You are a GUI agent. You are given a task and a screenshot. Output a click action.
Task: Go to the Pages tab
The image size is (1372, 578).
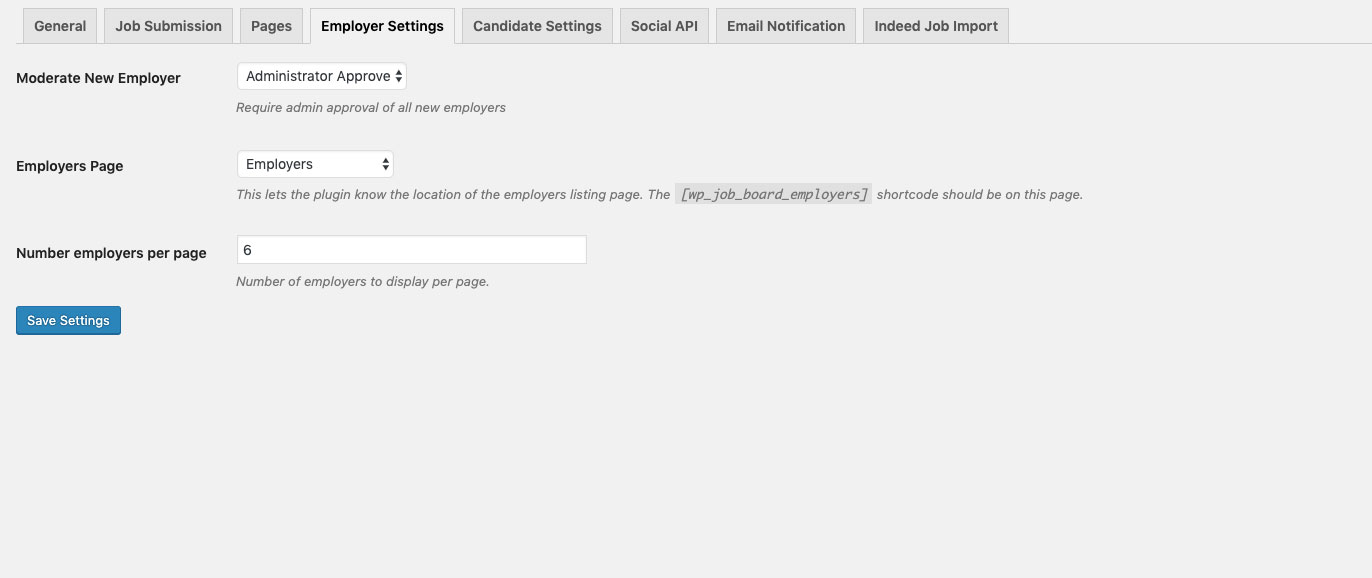(271, 26)
